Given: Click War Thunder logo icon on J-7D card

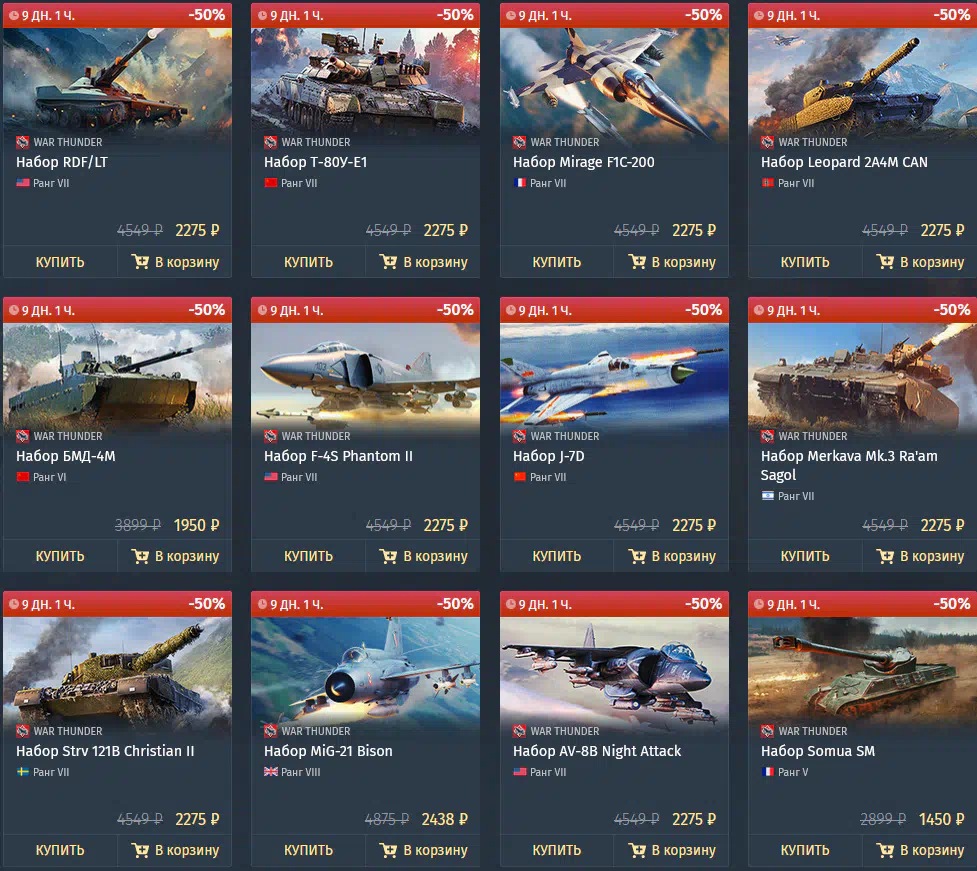Looking at the screenshot, I should pos(519,436).
